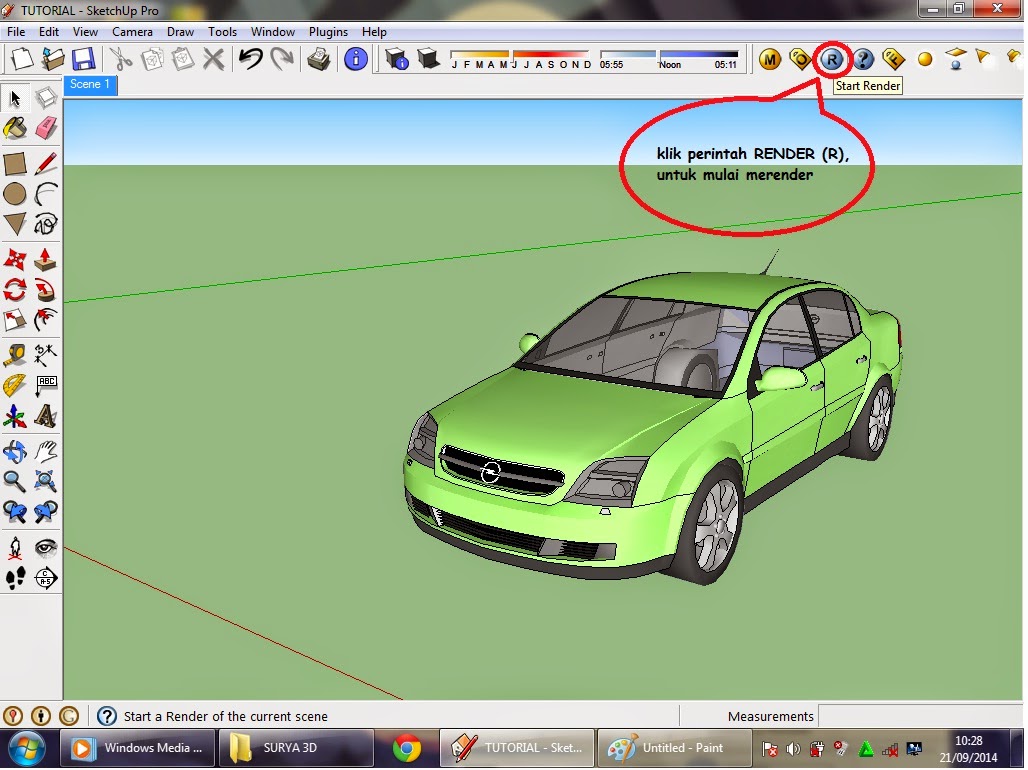
Task: Open the 3D Text tool
Action: (47, 417)
